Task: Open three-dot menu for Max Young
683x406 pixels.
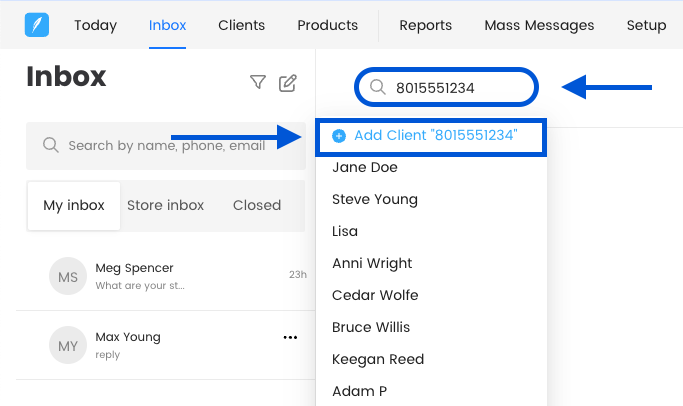Action: coord(290,337)
